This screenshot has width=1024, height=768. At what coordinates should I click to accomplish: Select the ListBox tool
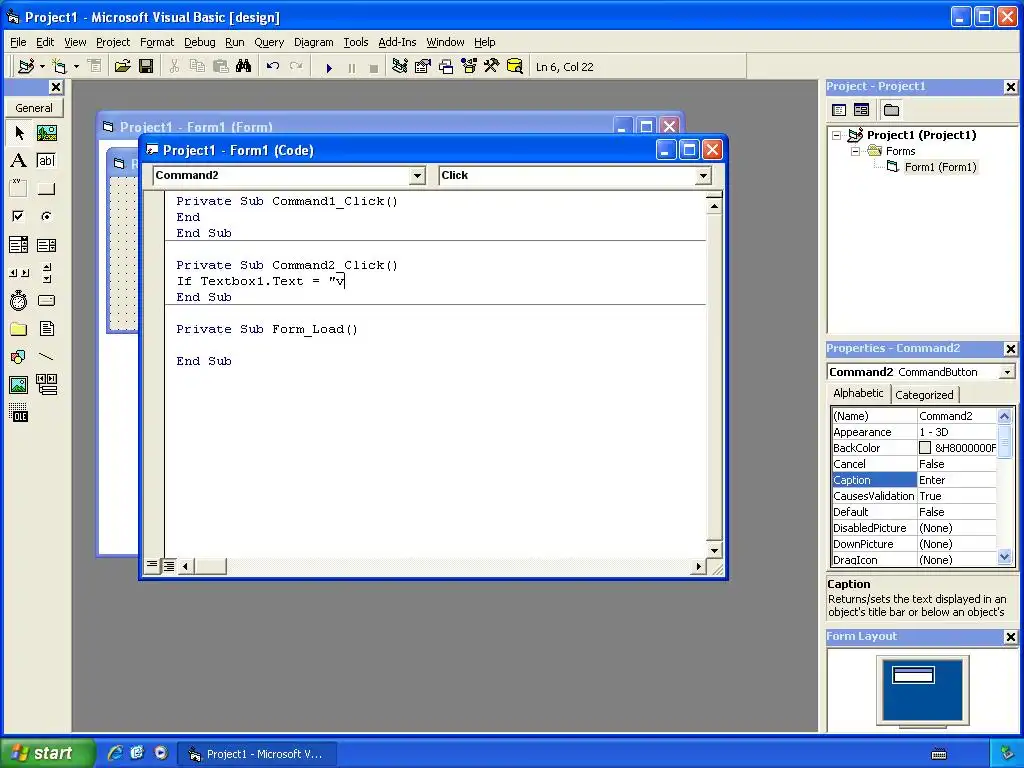(46, 245)
